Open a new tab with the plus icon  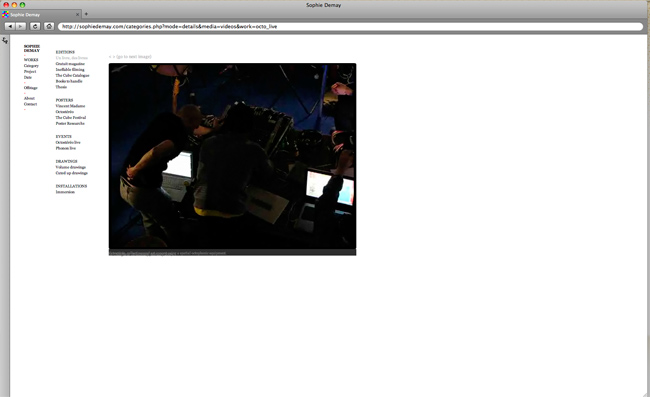point(86,14)
